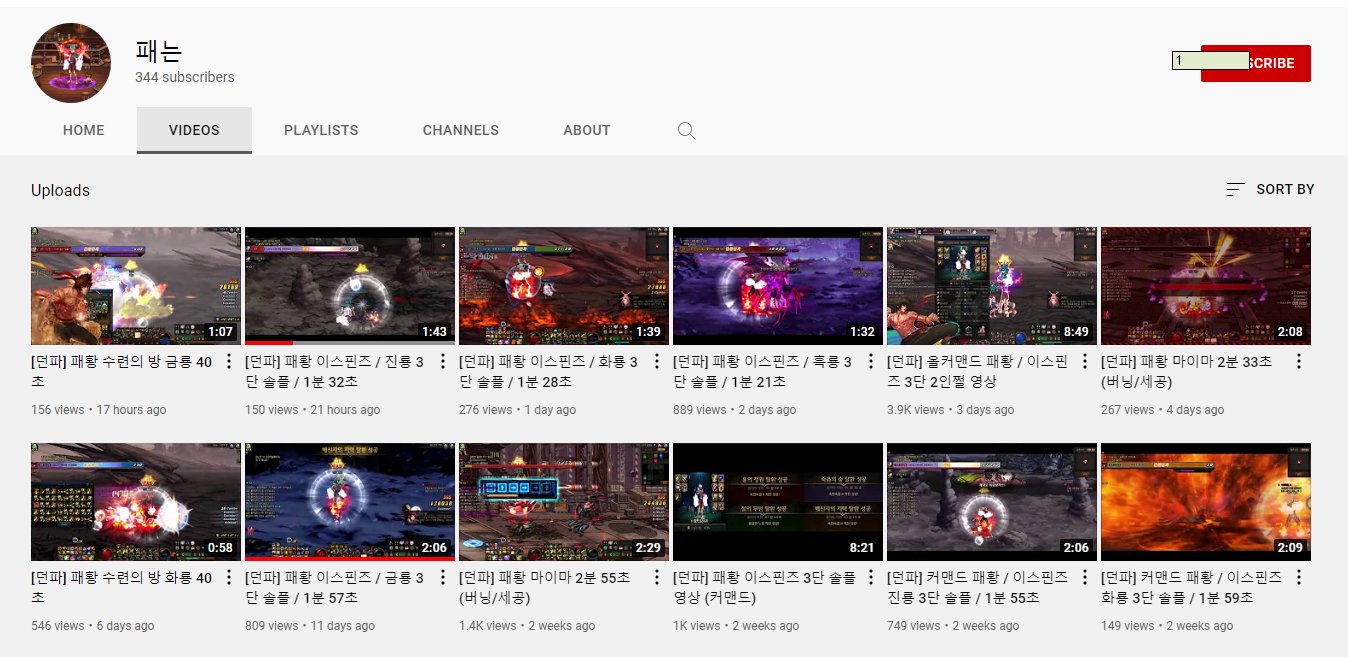Click the 546 views • 6 days ago text

point(93,626)
